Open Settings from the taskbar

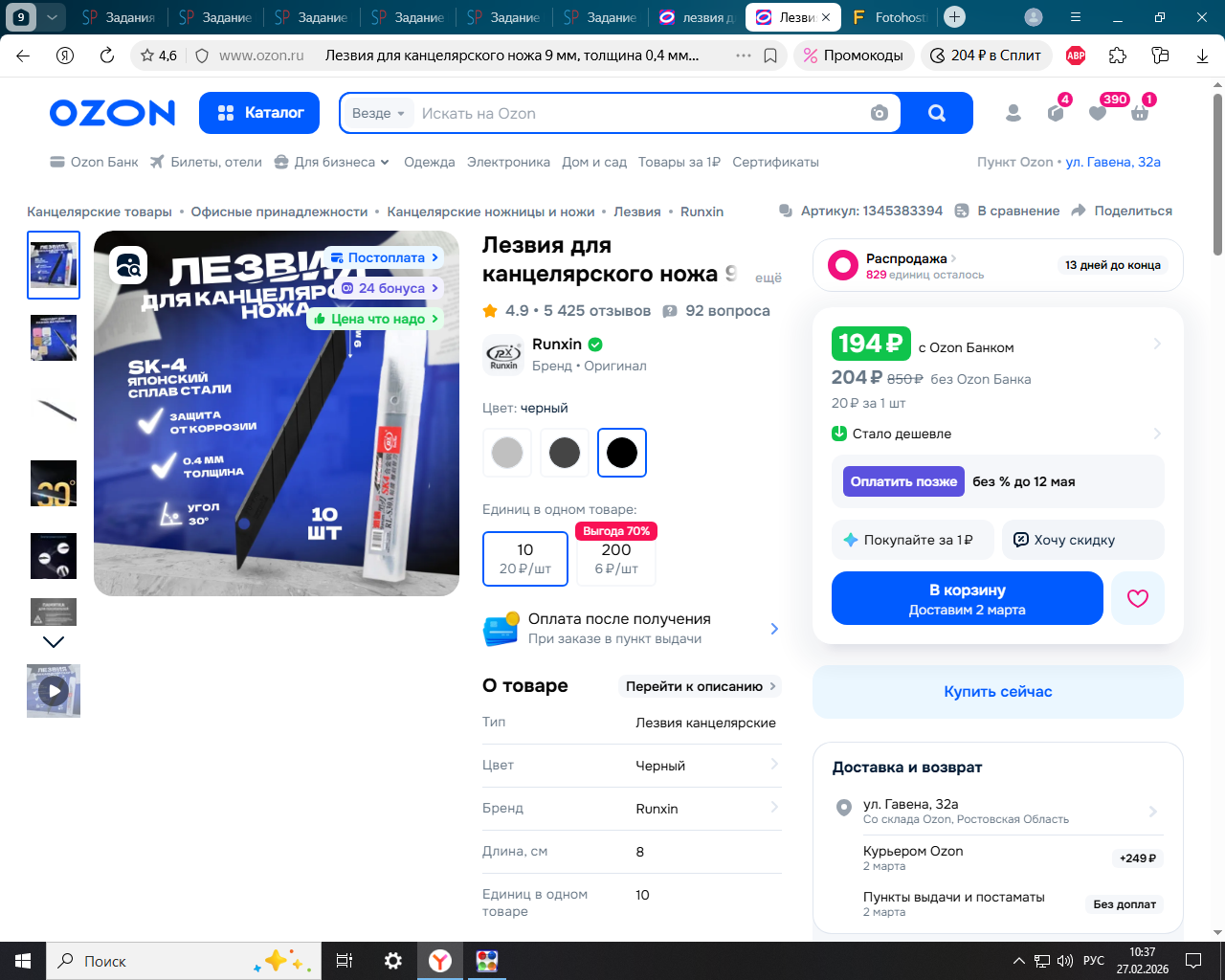392,961
